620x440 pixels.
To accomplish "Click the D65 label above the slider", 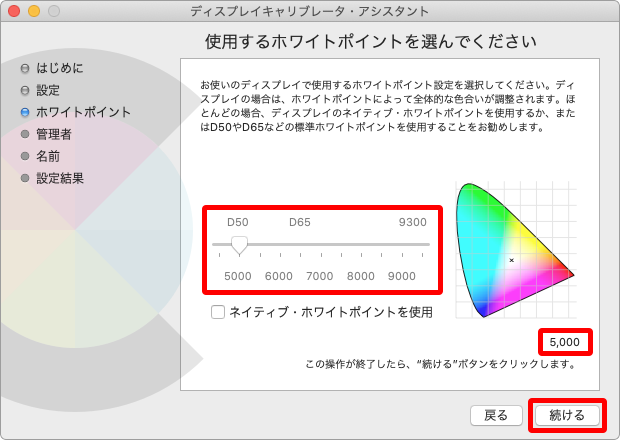I will coord(302,222).
